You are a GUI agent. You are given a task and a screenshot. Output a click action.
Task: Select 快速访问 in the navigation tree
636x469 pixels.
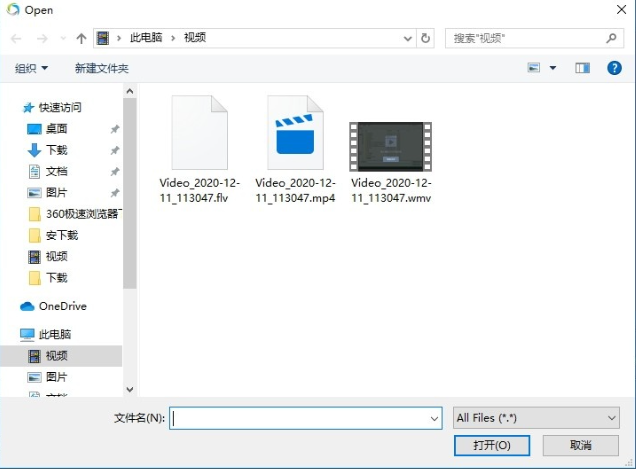click(52, 108)
